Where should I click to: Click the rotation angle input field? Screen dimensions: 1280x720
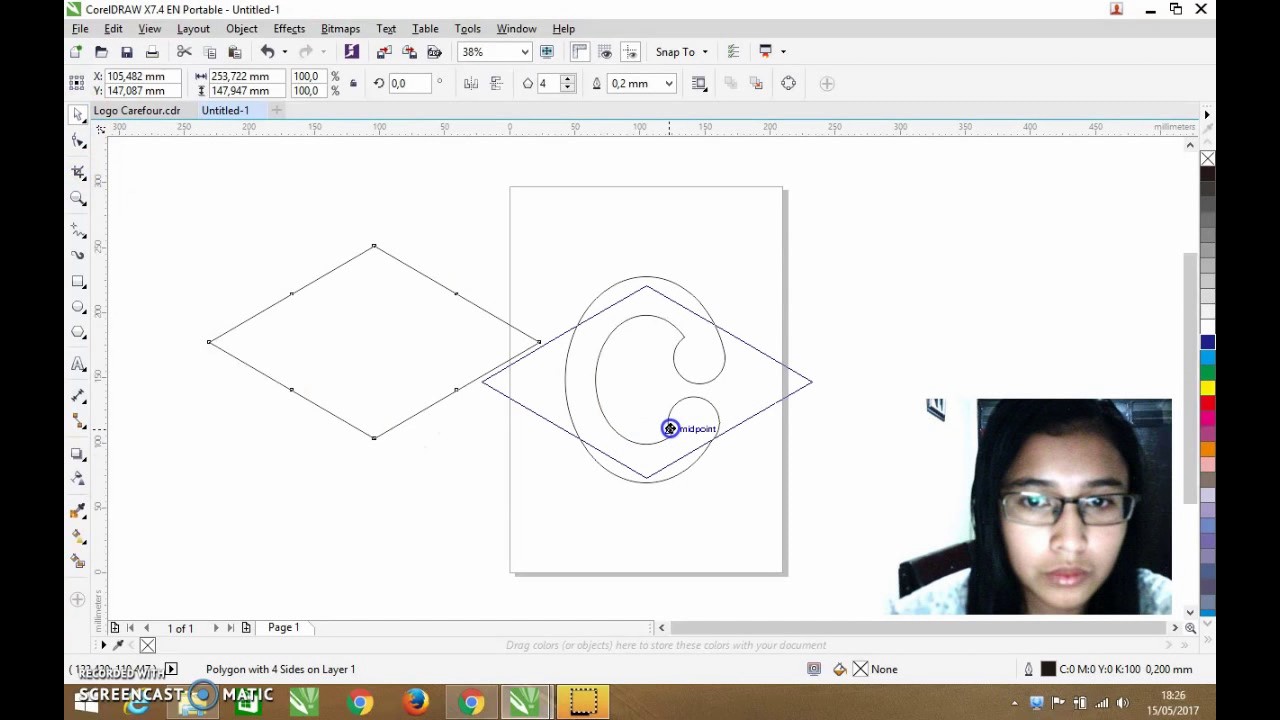412,84
